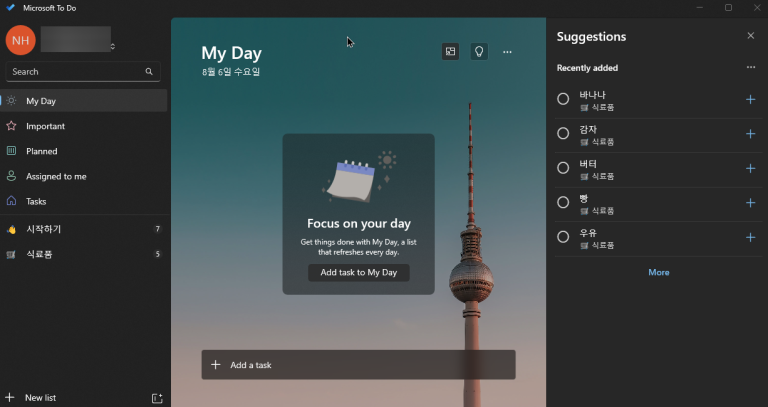Viewport: 768px width, 407px height.
Task: Go to the Planned list
Action: [x=41, y=151]
